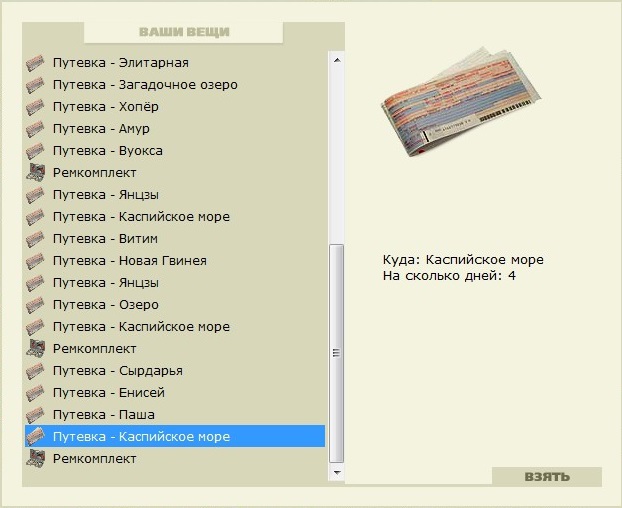Click the ticket icon beside Путевка - Витим
The width and height of the screenshot is (622, 508).
coord(35,239)
